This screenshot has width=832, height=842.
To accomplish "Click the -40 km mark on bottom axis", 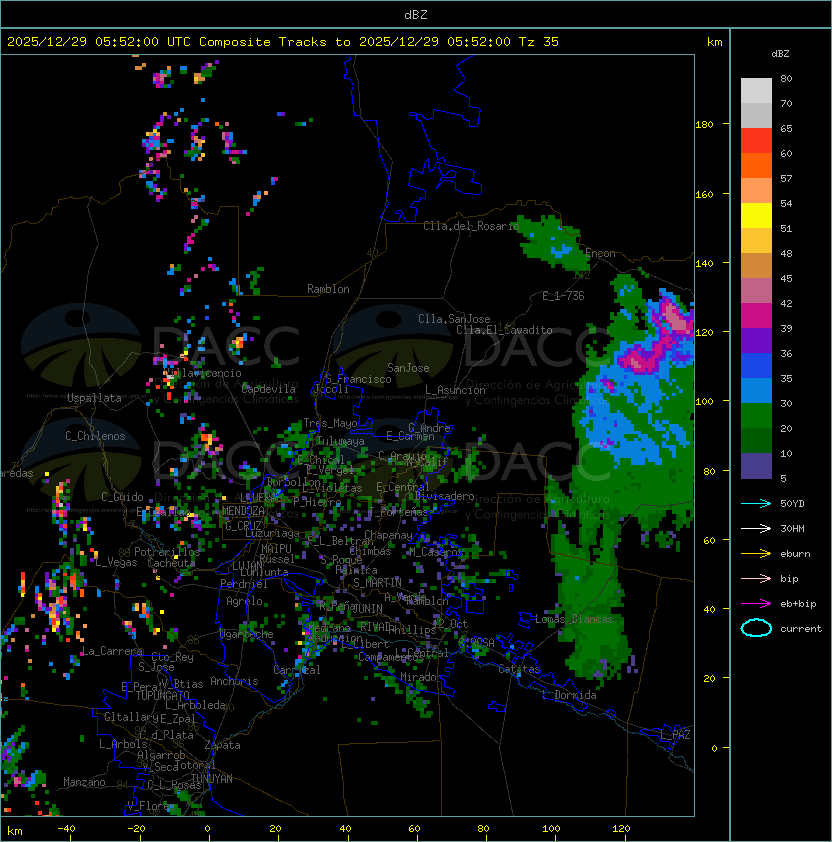I will click(x=66, y=829).
